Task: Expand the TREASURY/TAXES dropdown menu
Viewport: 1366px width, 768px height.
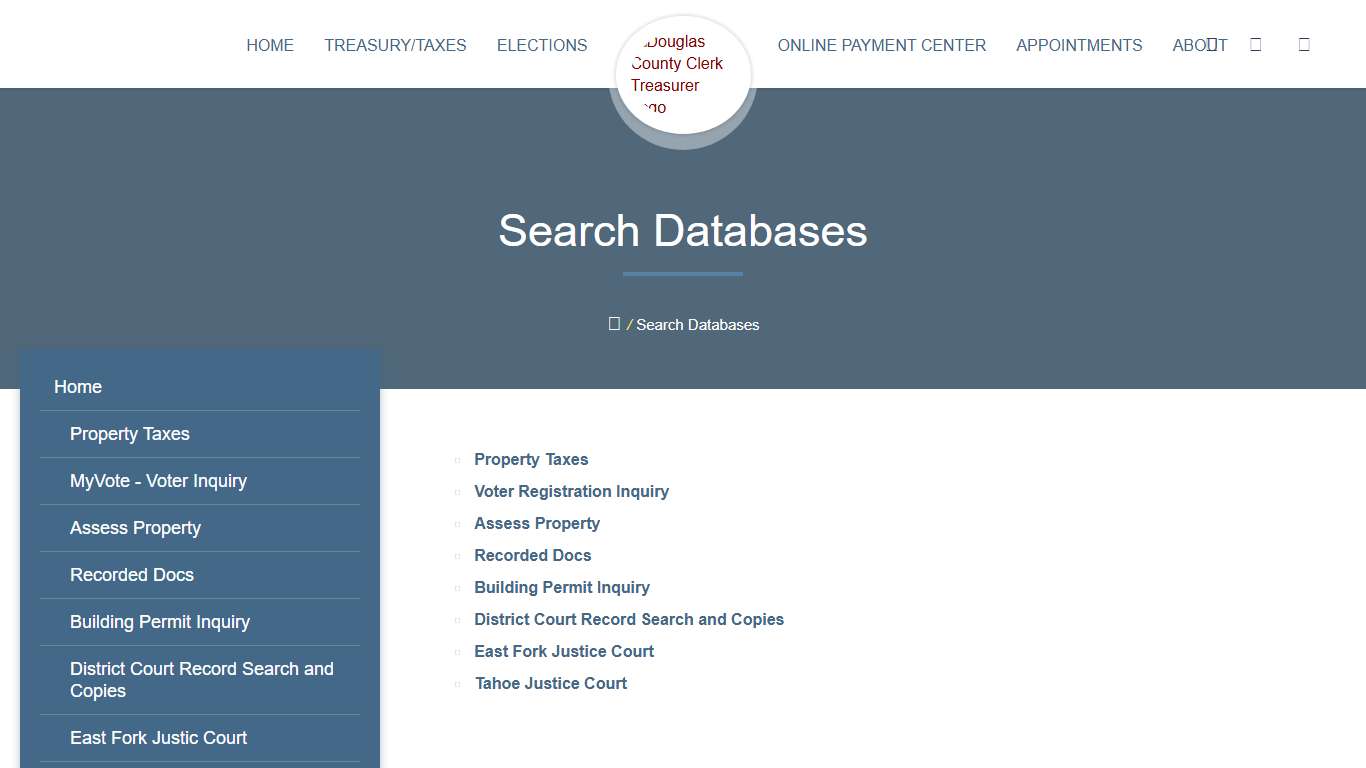Action: pos(395,45)
